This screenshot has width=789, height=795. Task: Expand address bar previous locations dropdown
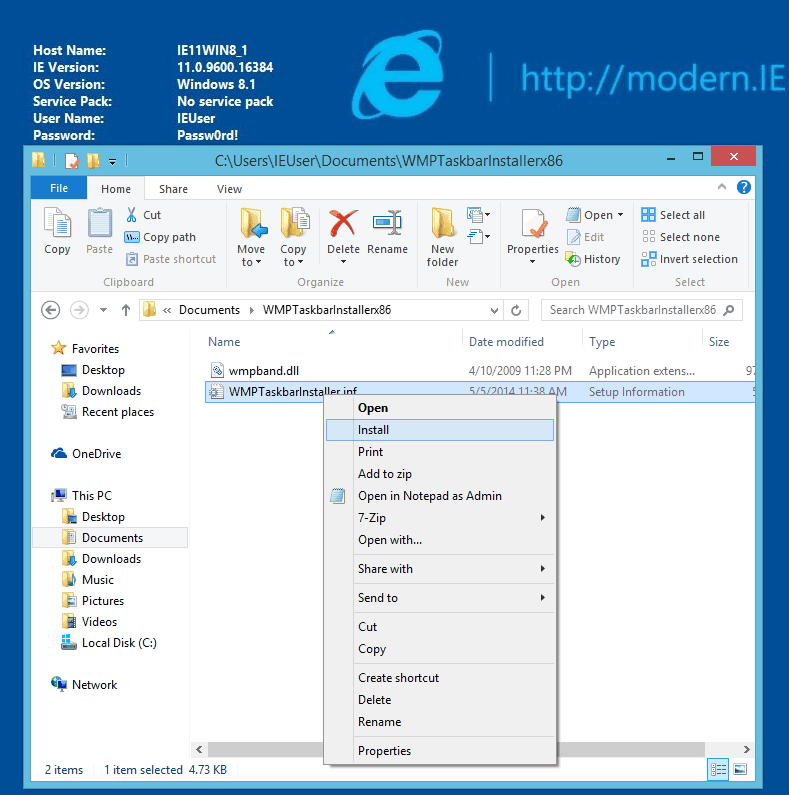click(x=494, y=310)
